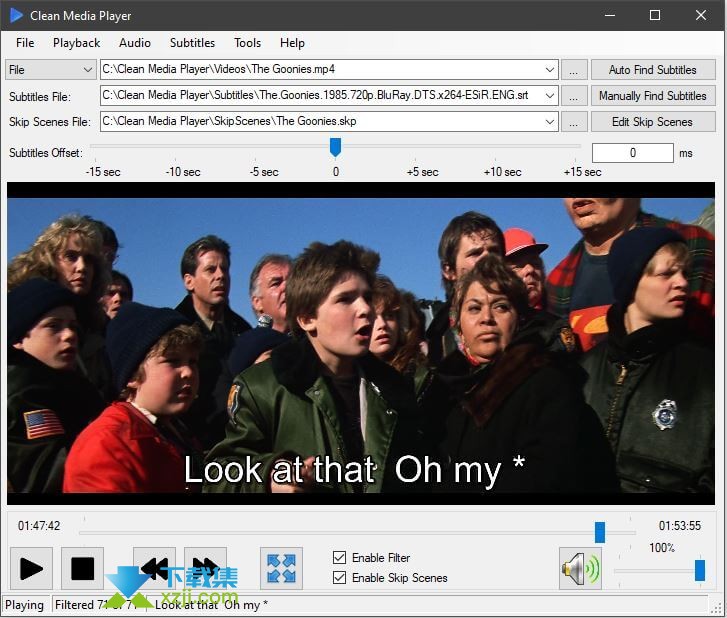This screenshot has width=727, height=618.
Task: Click the playback seek bar handle
Action: click(x=599, y=532)
